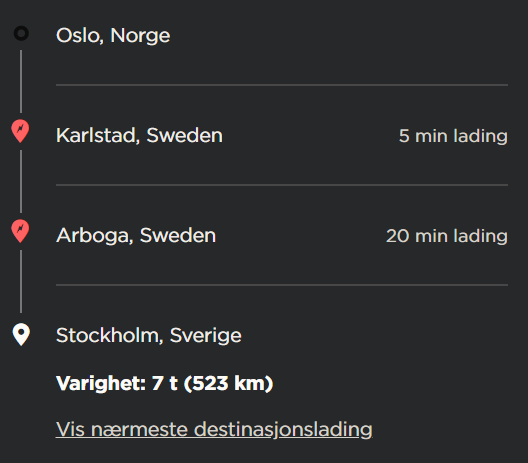Click the 5 min lading label

(x=453, y=136)
